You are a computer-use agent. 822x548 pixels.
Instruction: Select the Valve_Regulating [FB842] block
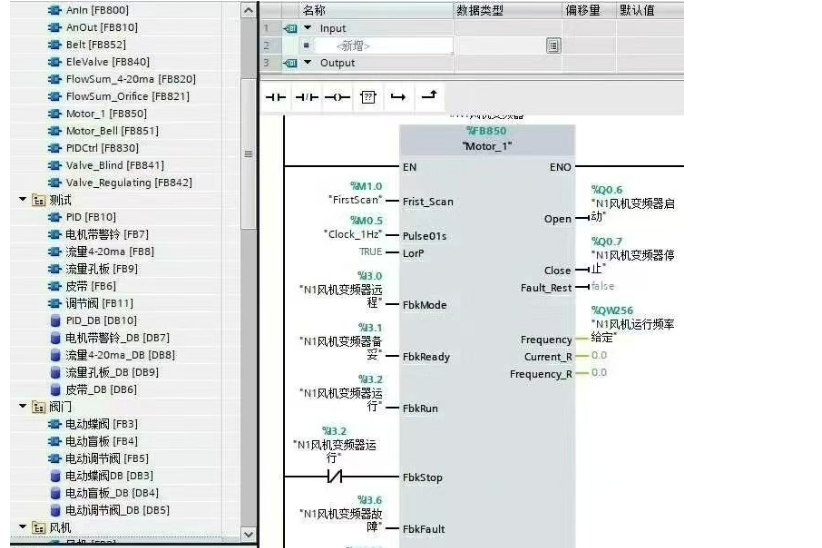[x=129, y=183]
